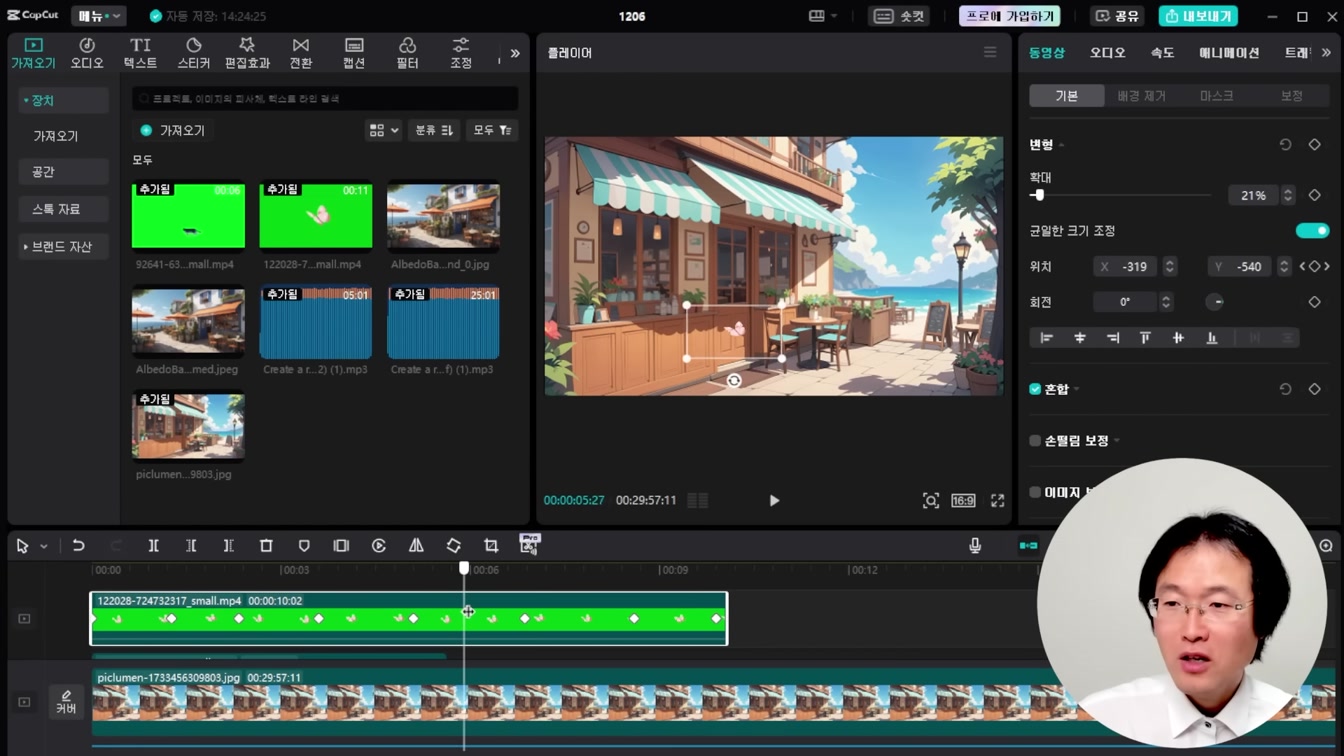Open the grid view mode dropdown
The height and width of the screenshot is (756, 1344).
tap(383, 130)
